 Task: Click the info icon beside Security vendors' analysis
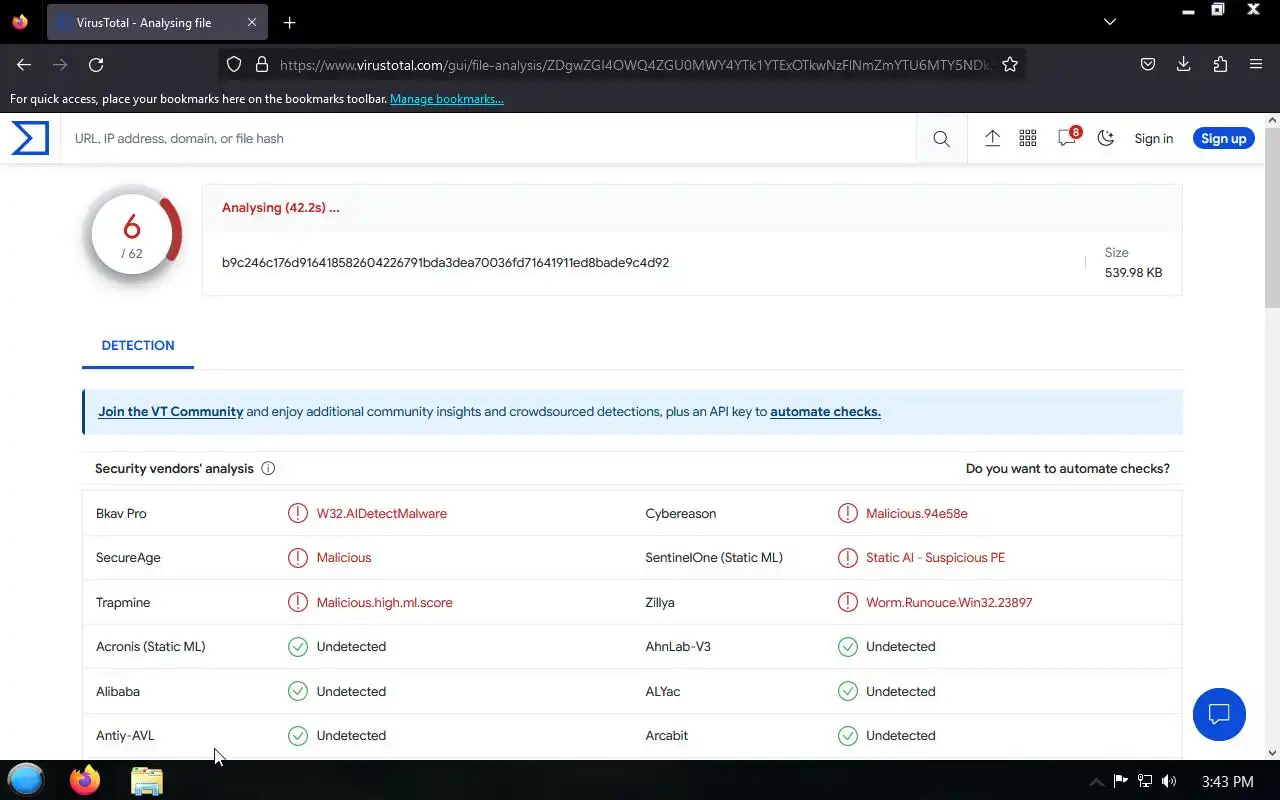point(268,468)
